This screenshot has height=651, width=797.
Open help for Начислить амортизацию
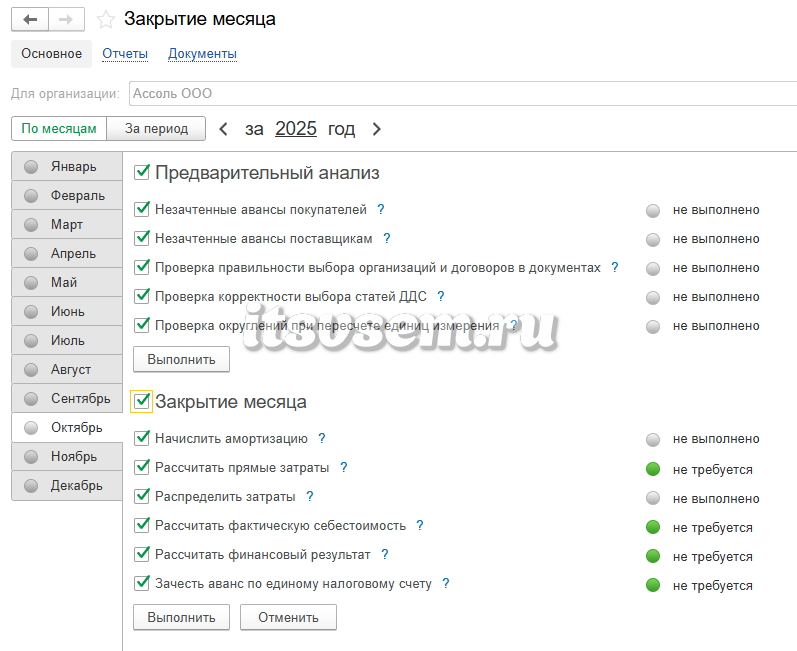[322, 438]
